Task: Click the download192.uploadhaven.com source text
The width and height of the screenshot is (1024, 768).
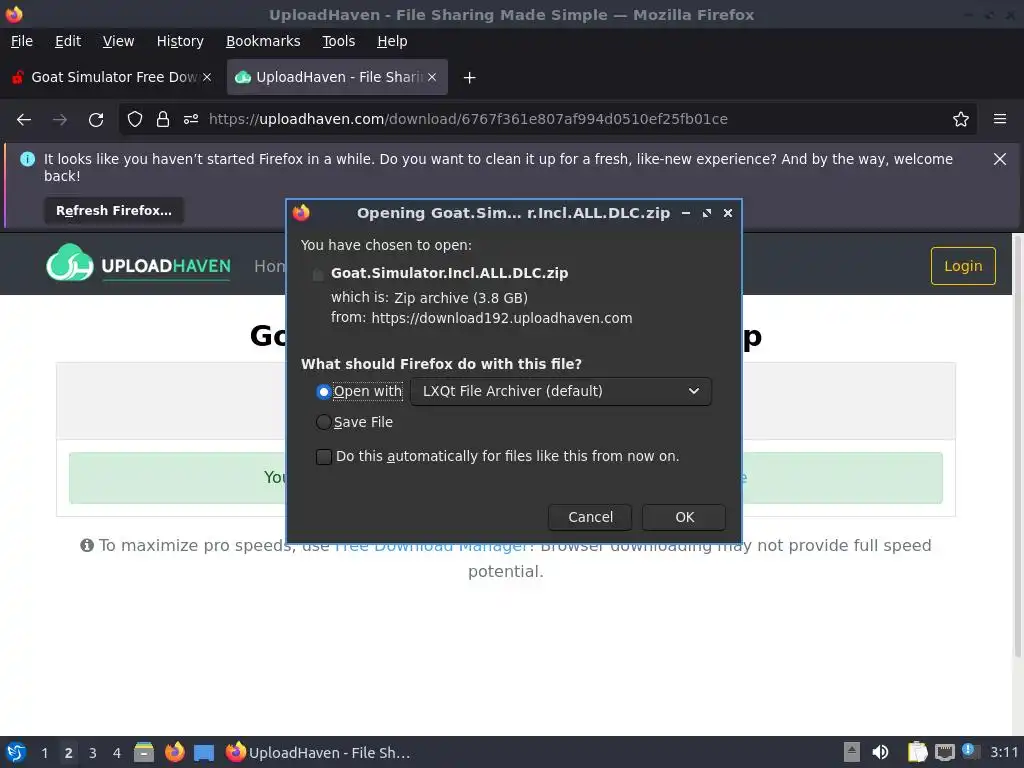Action: pyautogui.click(x=502, y=318)
